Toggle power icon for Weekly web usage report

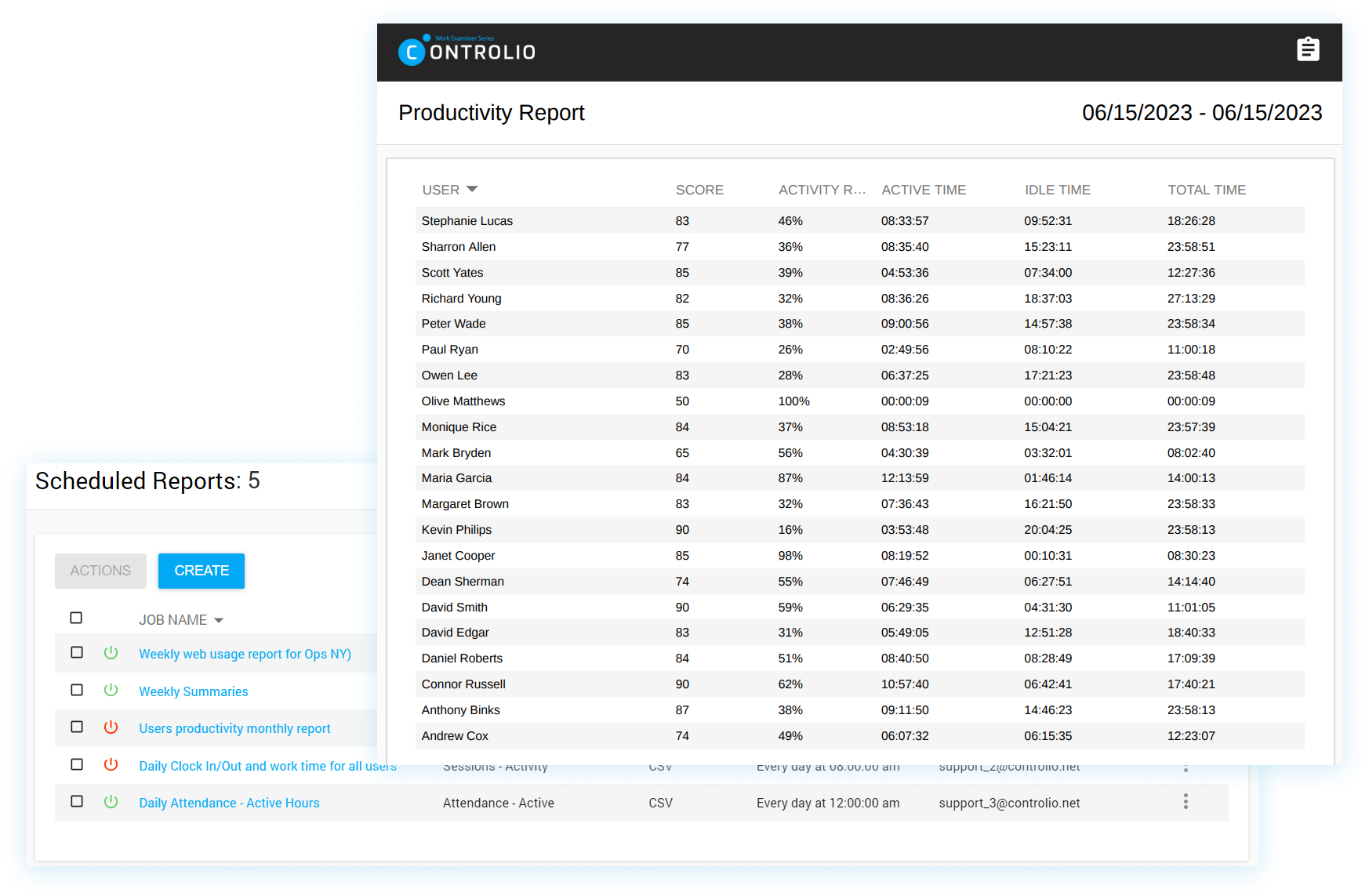pyautogui.click(x=111, y=653)
